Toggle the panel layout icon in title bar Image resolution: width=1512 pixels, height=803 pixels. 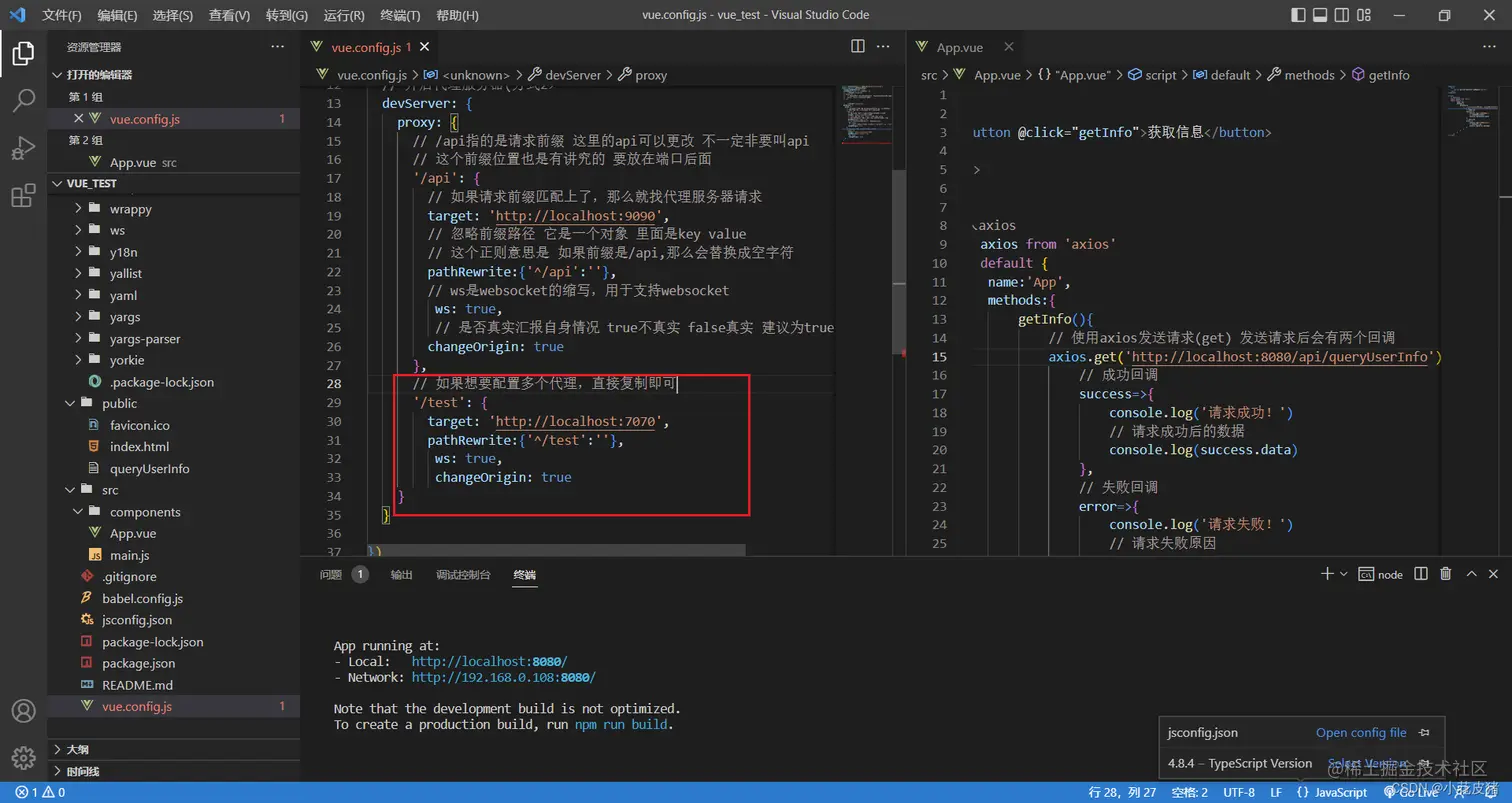[x=1320, y=15]
